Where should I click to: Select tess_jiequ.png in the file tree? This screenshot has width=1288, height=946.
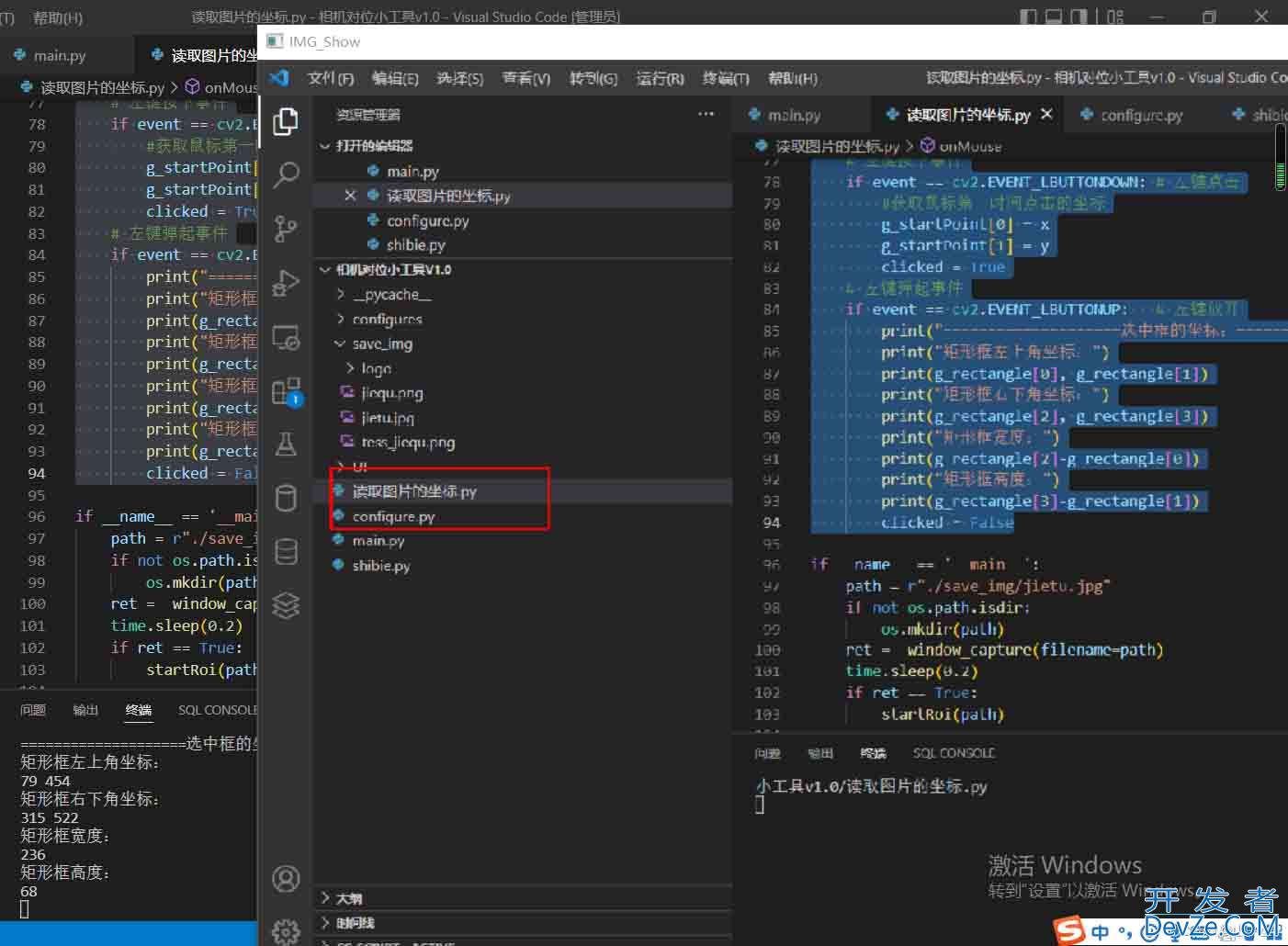[x=408, y=442]
